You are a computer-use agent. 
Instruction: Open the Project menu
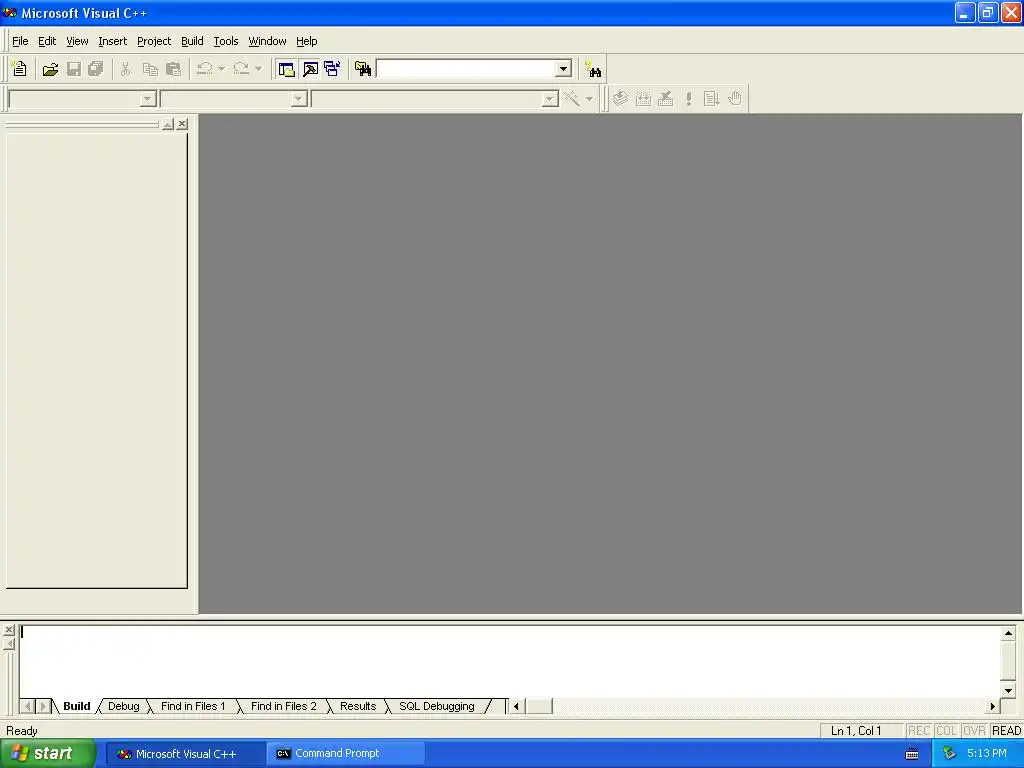[154, 41]
